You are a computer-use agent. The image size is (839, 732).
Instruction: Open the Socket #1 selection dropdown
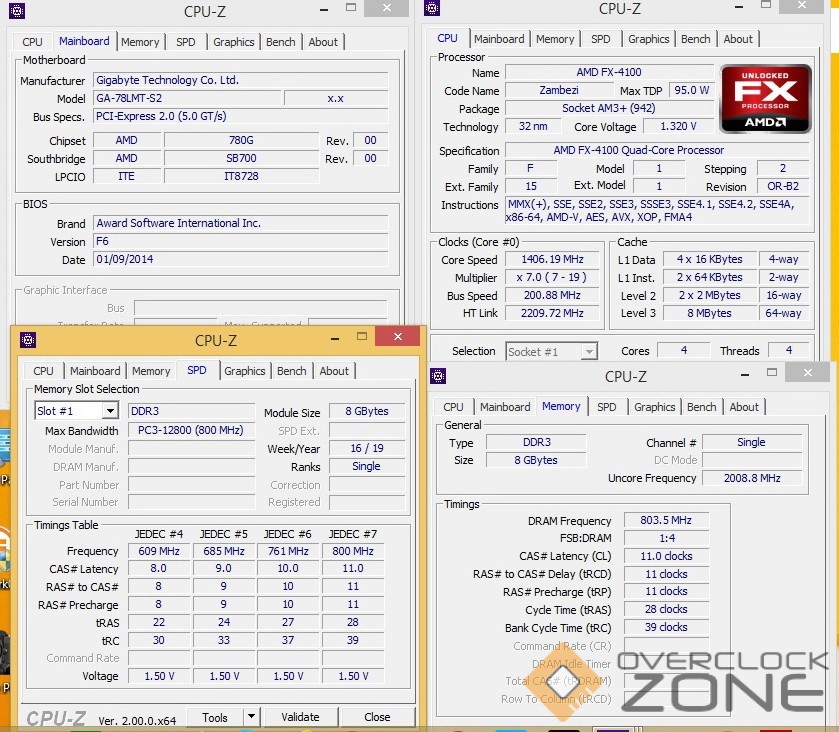point(551,352)
